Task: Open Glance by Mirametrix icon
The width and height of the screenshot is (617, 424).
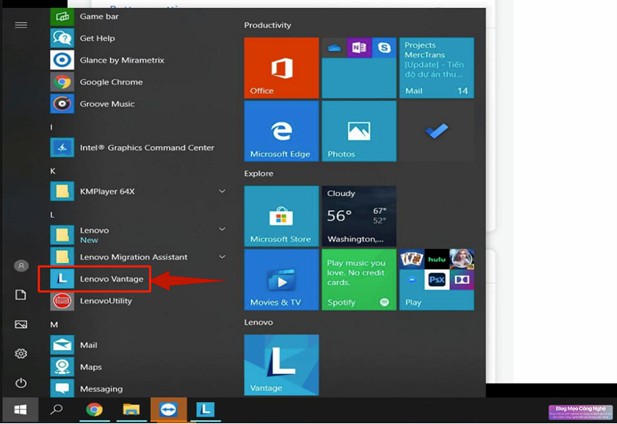Action: (62, 60)
